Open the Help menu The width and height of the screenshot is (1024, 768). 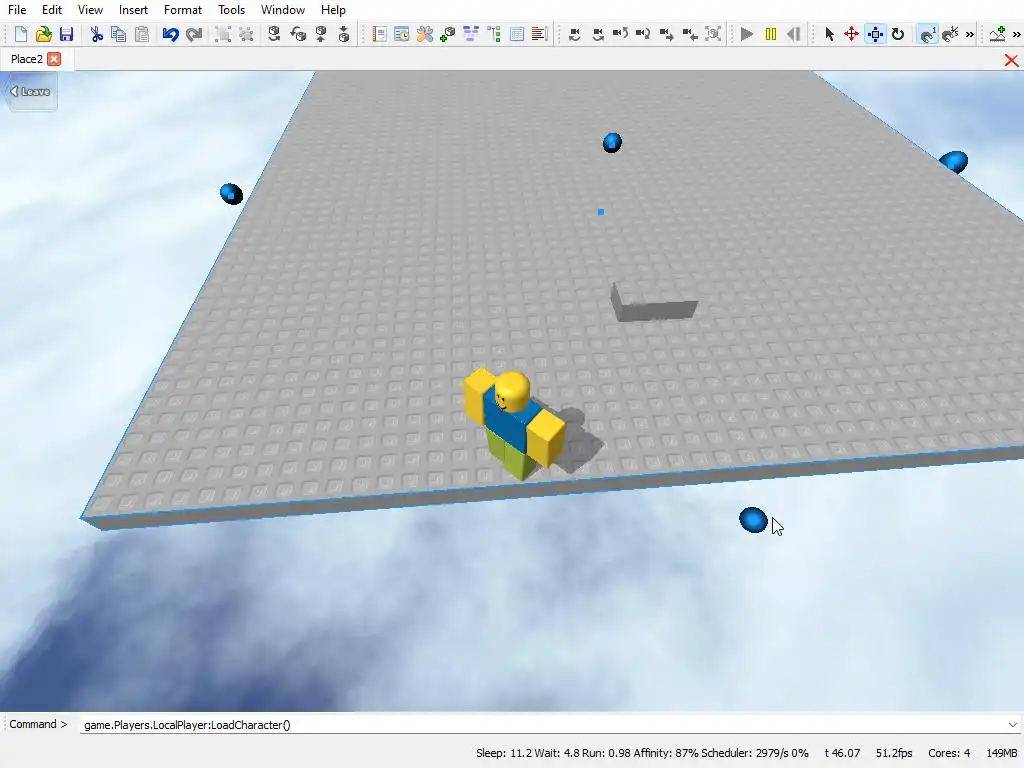333,10
